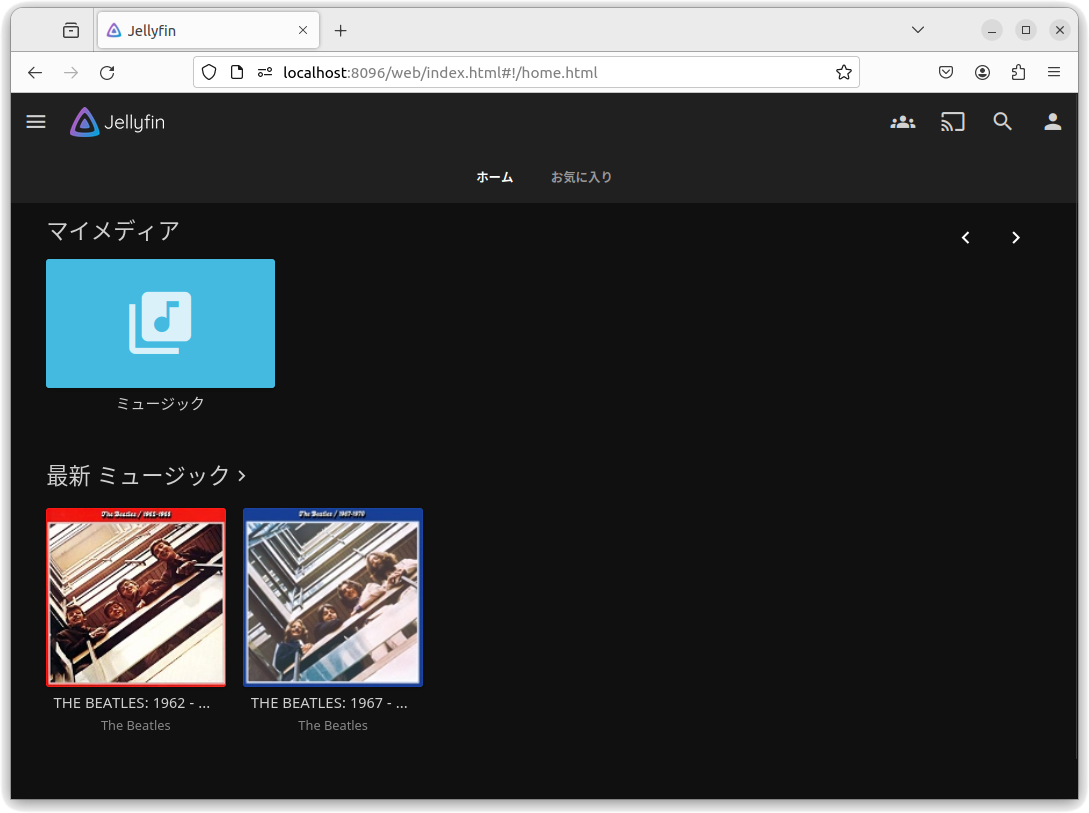The width and height of the screenshot is (1089, 813).
Task: Close the Jellyfin browser tab
Action: click(x=303, y=31)
